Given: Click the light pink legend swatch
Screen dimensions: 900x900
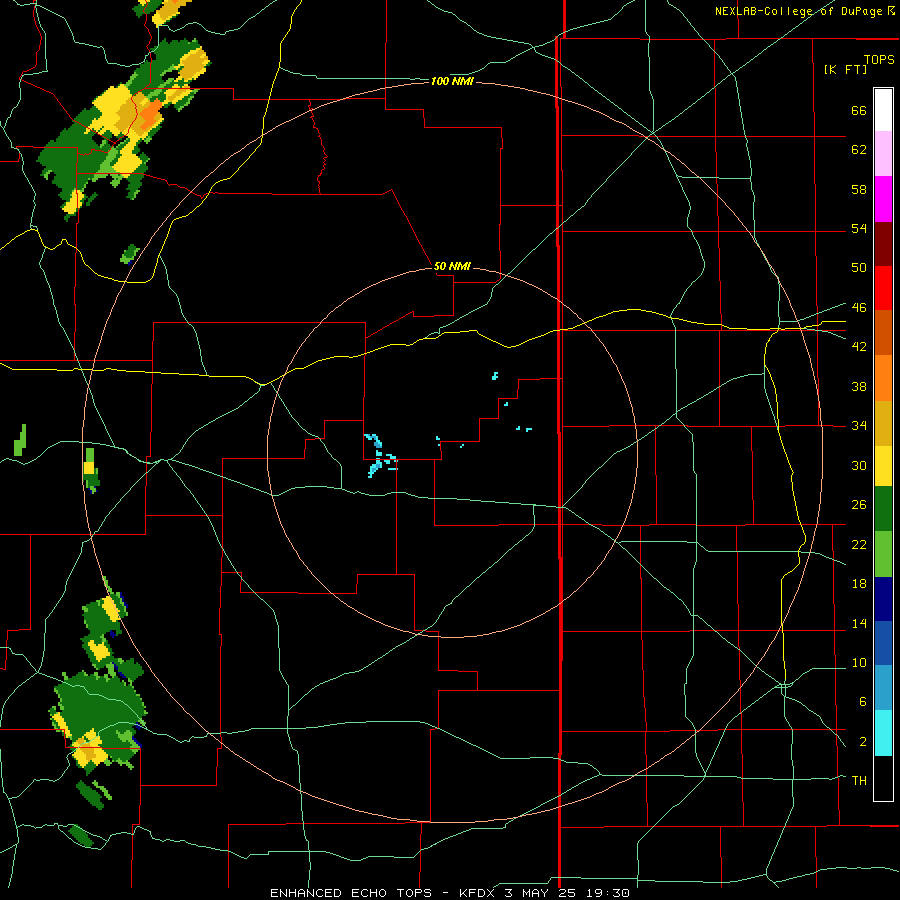Looking at the screenshot, I should pos(883,154).
